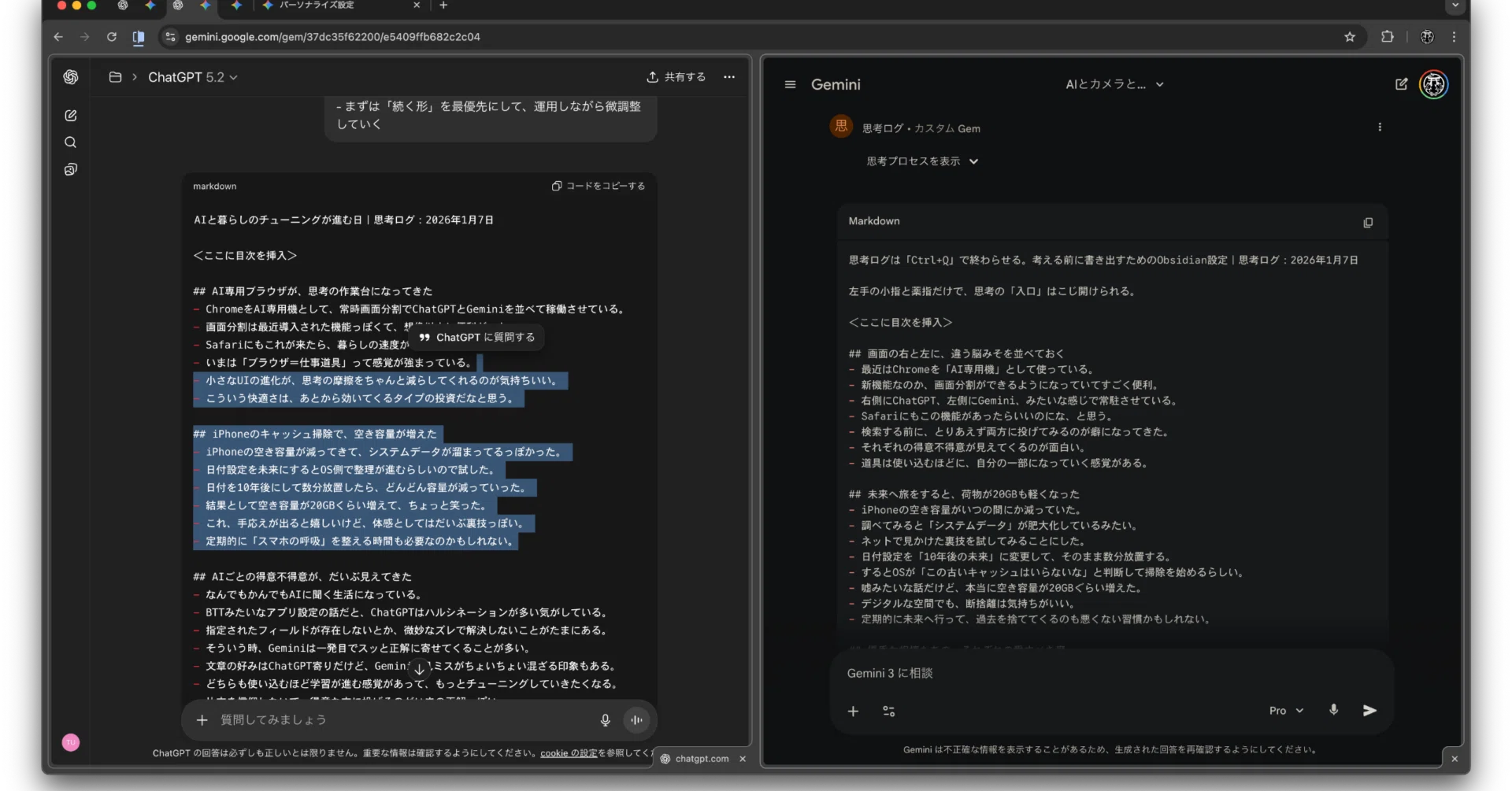Open the site information icon in address bar
Screen dimensions: 1512x791
(170, 36)
